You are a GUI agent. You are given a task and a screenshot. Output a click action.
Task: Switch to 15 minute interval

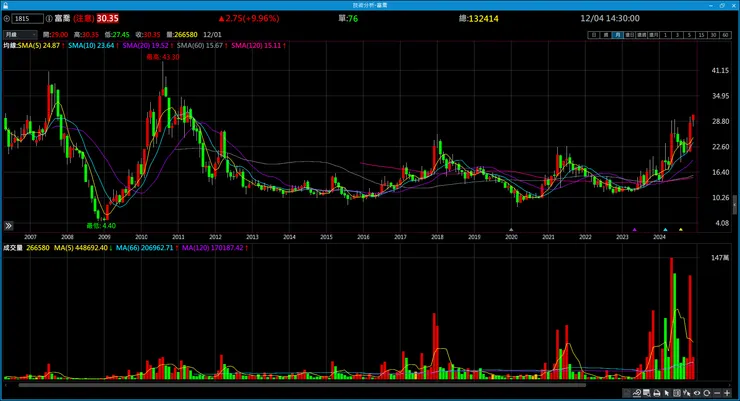coord(701,35)
